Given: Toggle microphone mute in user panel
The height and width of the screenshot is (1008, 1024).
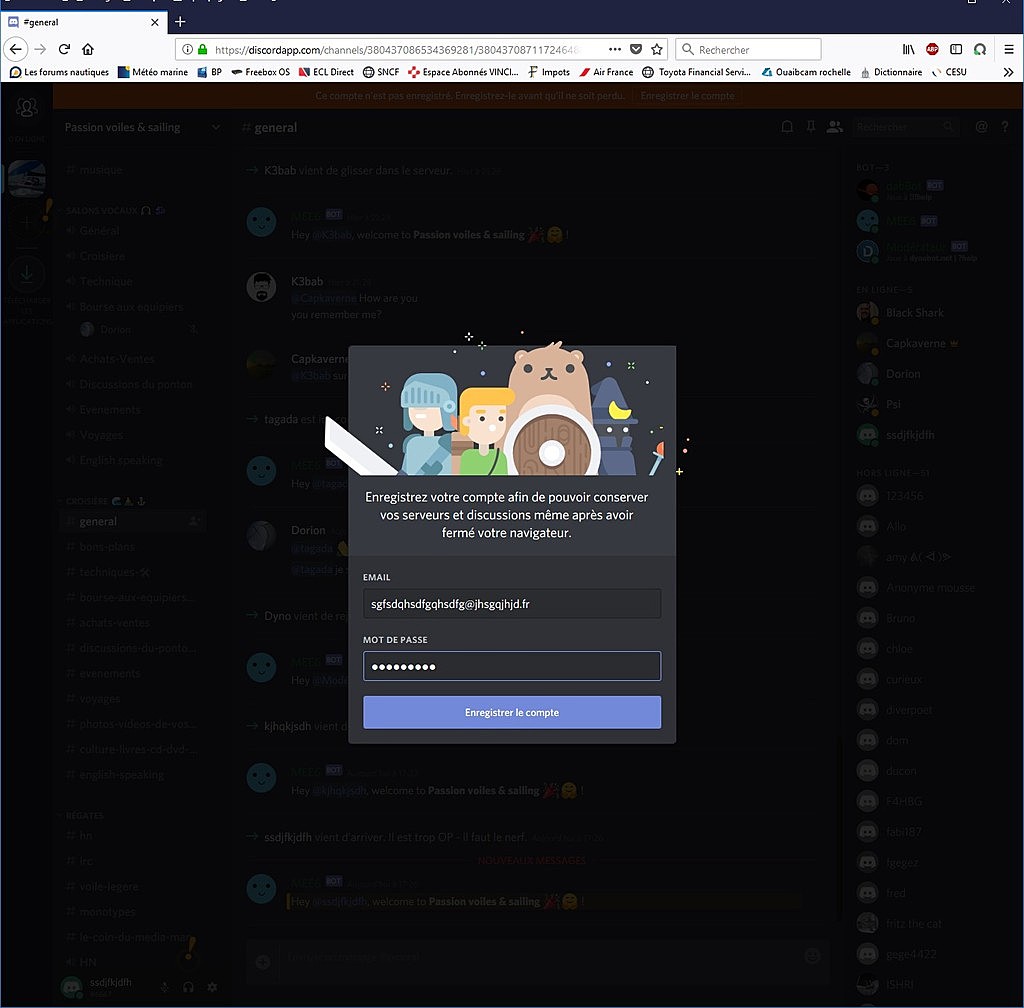Looking at the screenshot, I should 165,987.
